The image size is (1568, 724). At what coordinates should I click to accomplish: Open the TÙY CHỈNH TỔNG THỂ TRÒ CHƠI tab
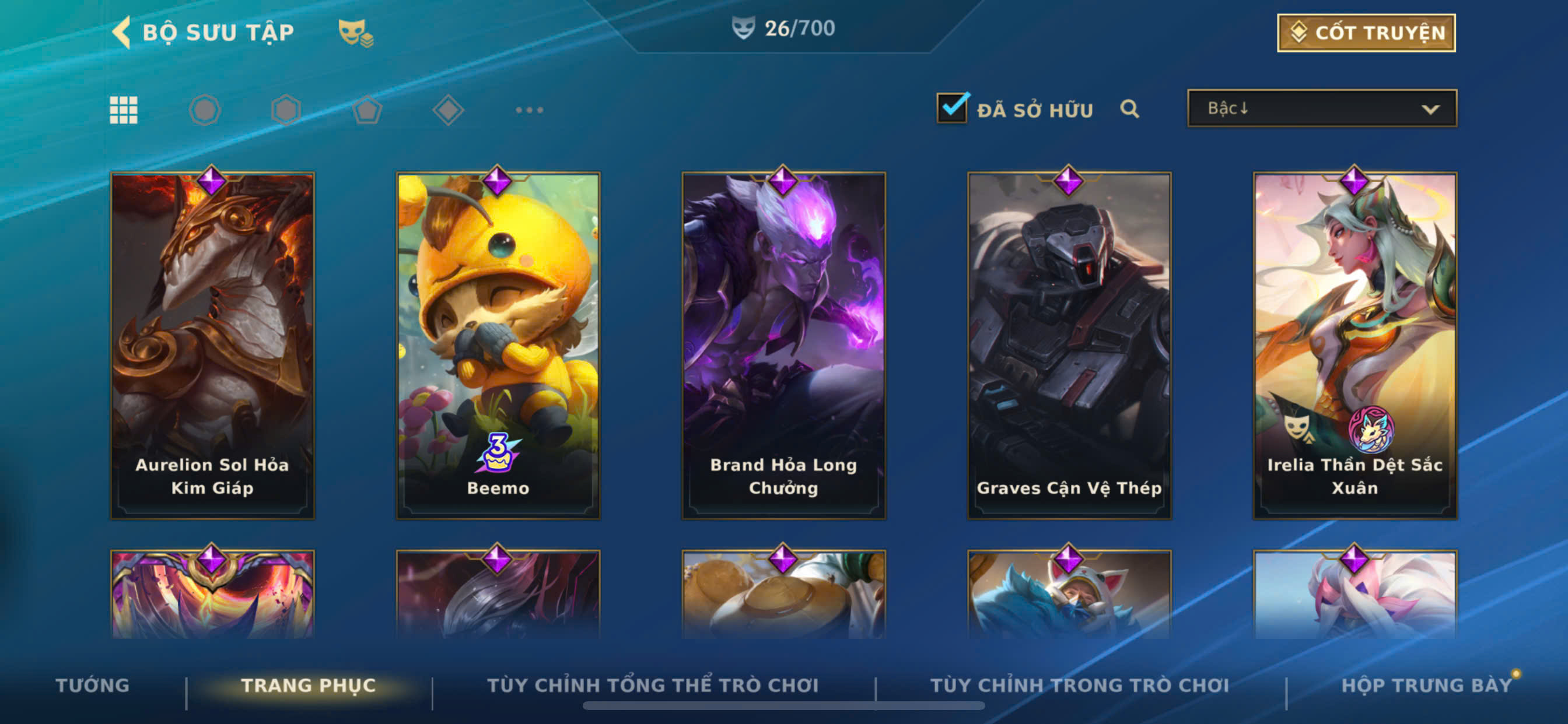[x=653, y=685]
